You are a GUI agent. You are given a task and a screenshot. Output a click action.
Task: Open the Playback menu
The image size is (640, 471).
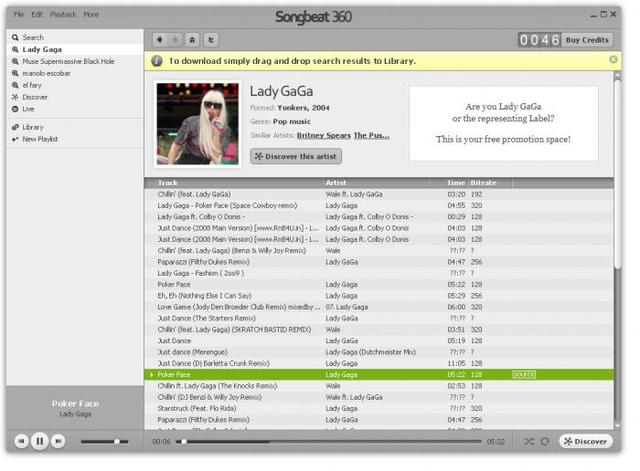pos(63,14)
